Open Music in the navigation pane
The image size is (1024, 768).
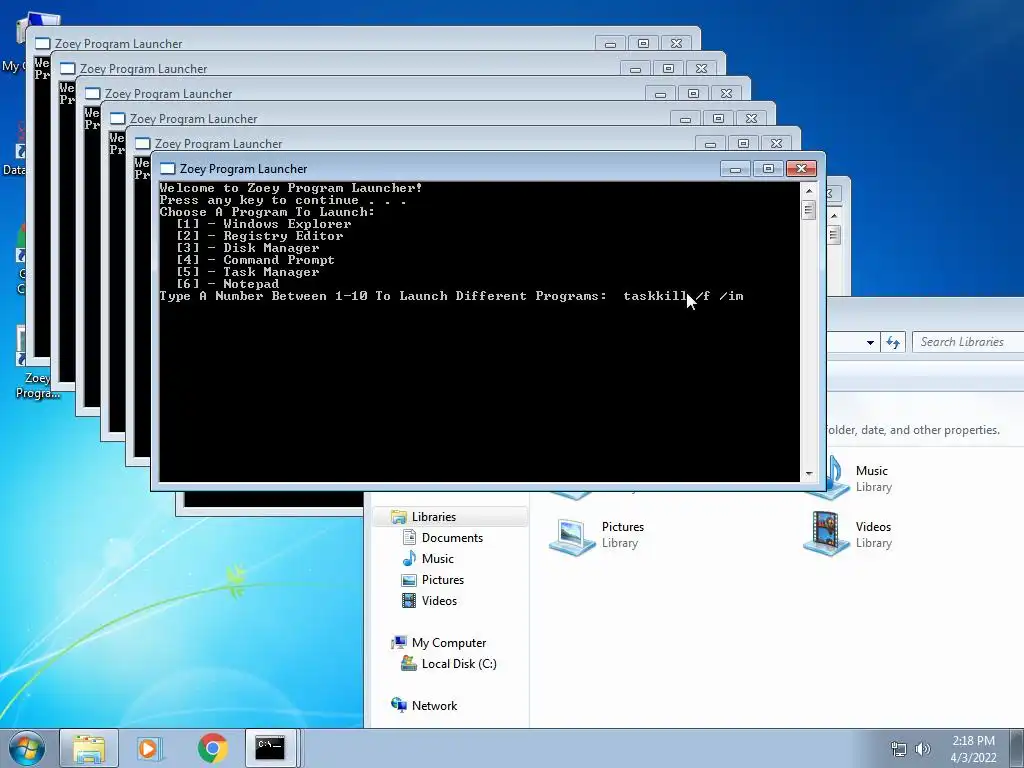tap(438, 558)
